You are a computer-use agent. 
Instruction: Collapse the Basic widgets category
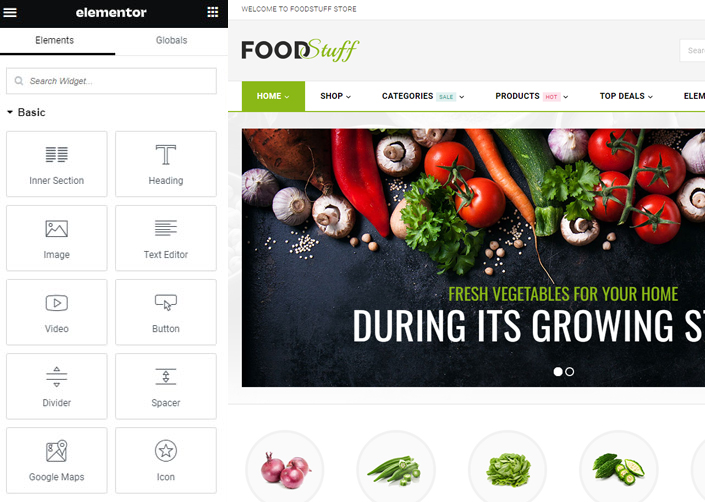point(26,112)
